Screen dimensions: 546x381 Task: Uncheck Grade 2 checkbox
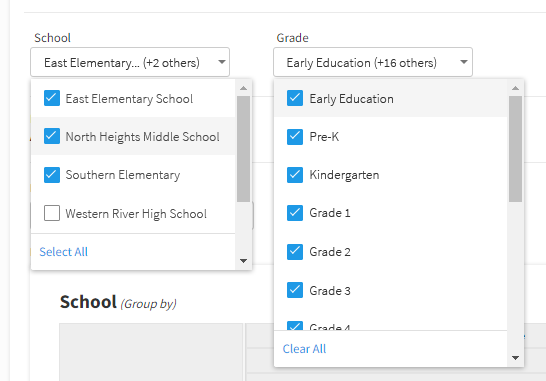pos(295,252)
